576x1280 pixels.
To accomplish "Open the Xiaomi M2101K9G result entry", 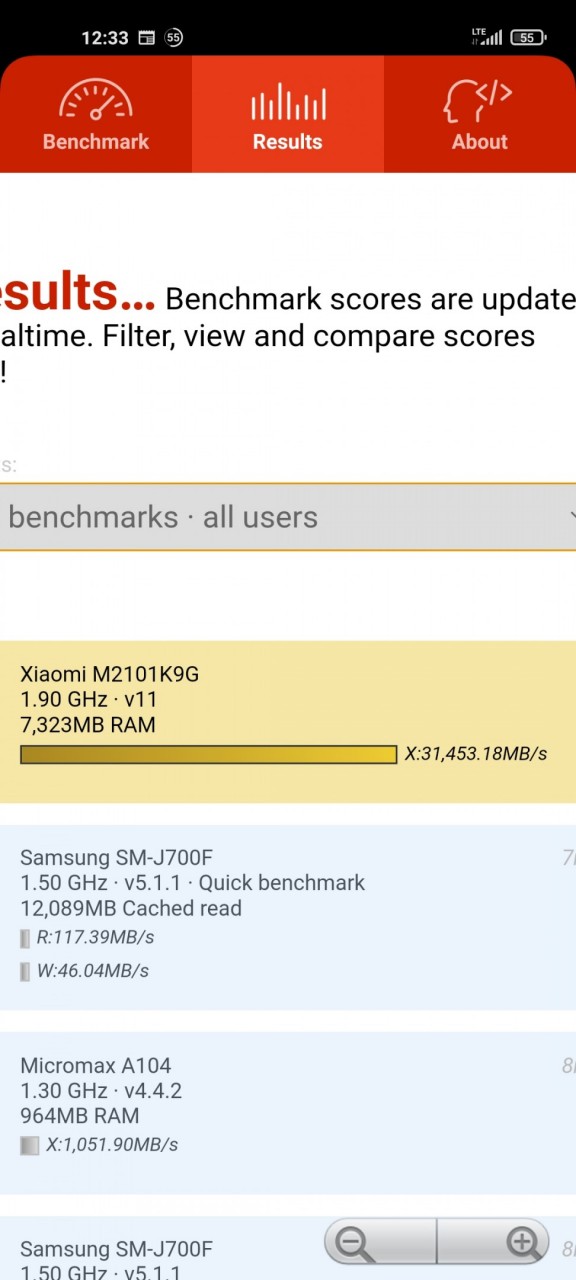I will (x=288, y=722).
